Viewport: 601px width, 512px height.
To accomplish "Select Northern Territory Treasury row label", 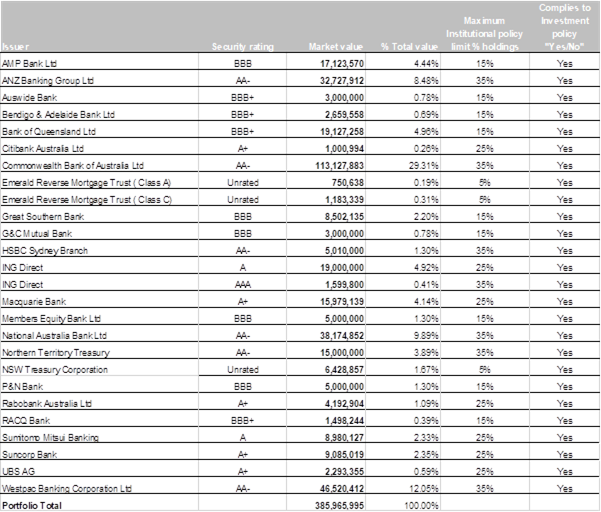I will (56, 353).
